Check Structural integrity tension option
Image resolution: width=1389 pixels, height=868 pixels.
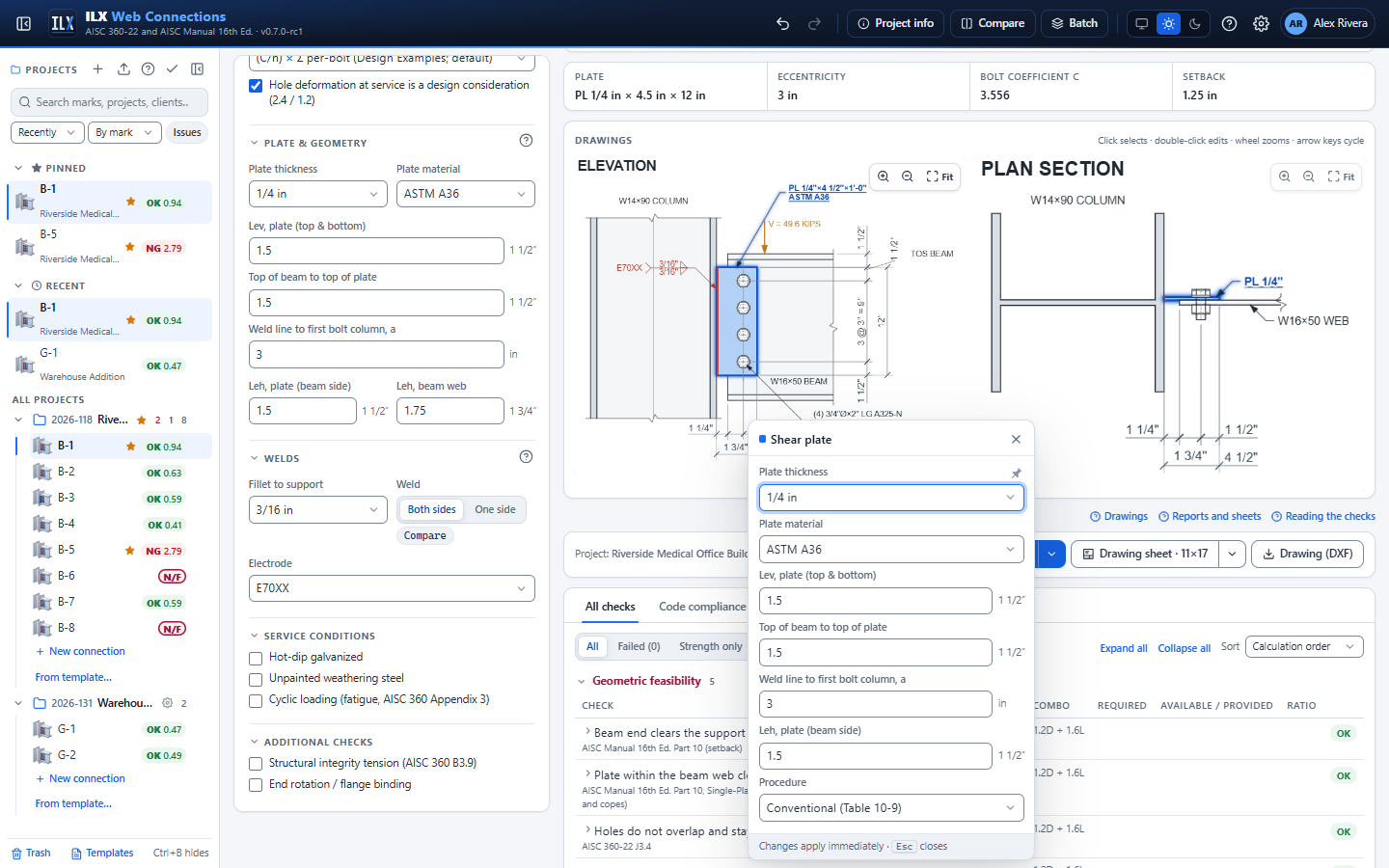[256, 764]
